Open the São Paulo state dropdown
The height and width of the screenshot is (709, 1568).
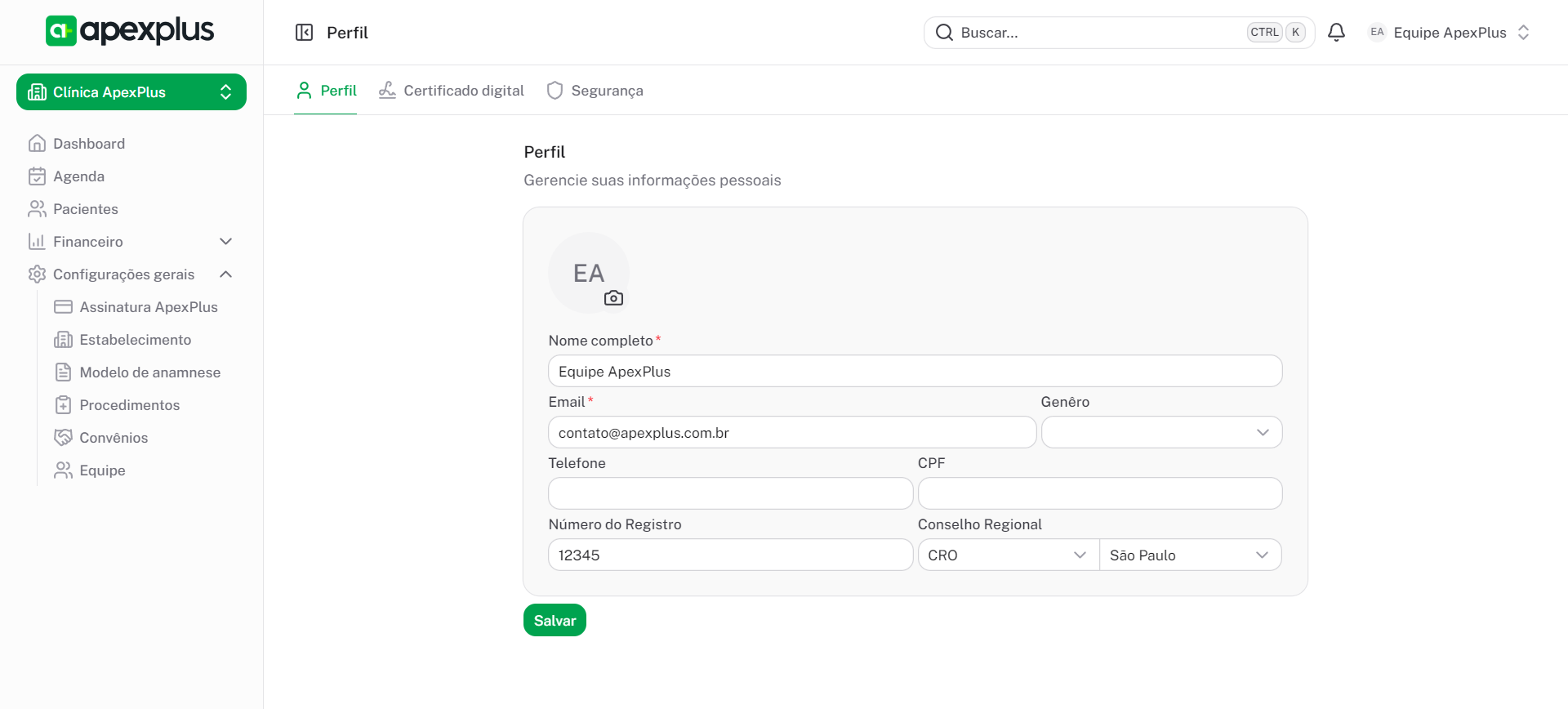(x=1189, y=555)
